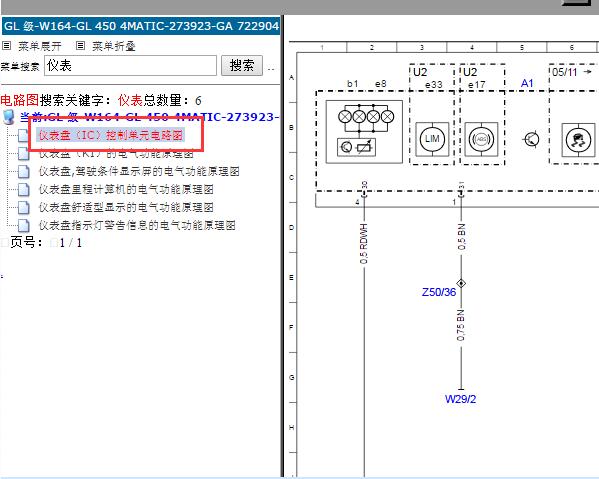
Task: Focus the 菜单搜索 search field containing 仪表
Action: click(130, 65)
